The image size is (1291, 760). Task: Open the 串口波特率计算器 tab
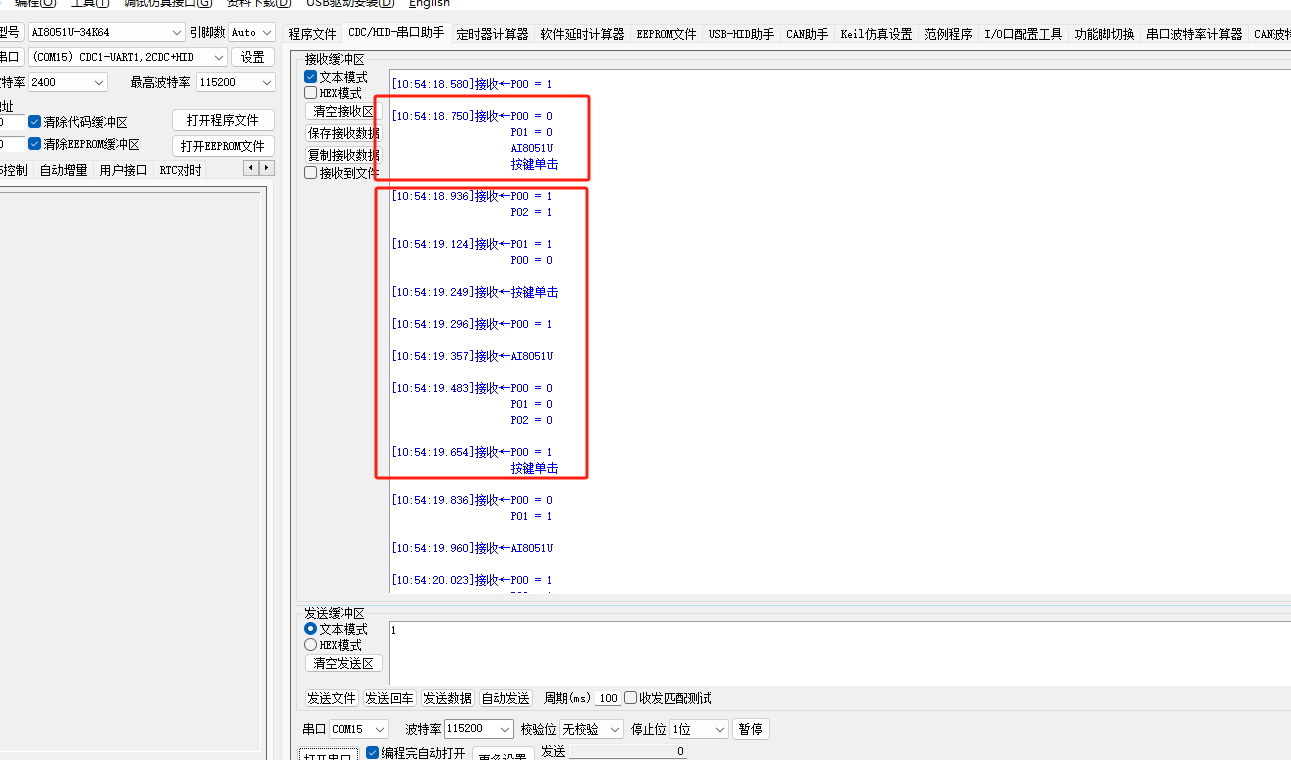coord(1194,34)
